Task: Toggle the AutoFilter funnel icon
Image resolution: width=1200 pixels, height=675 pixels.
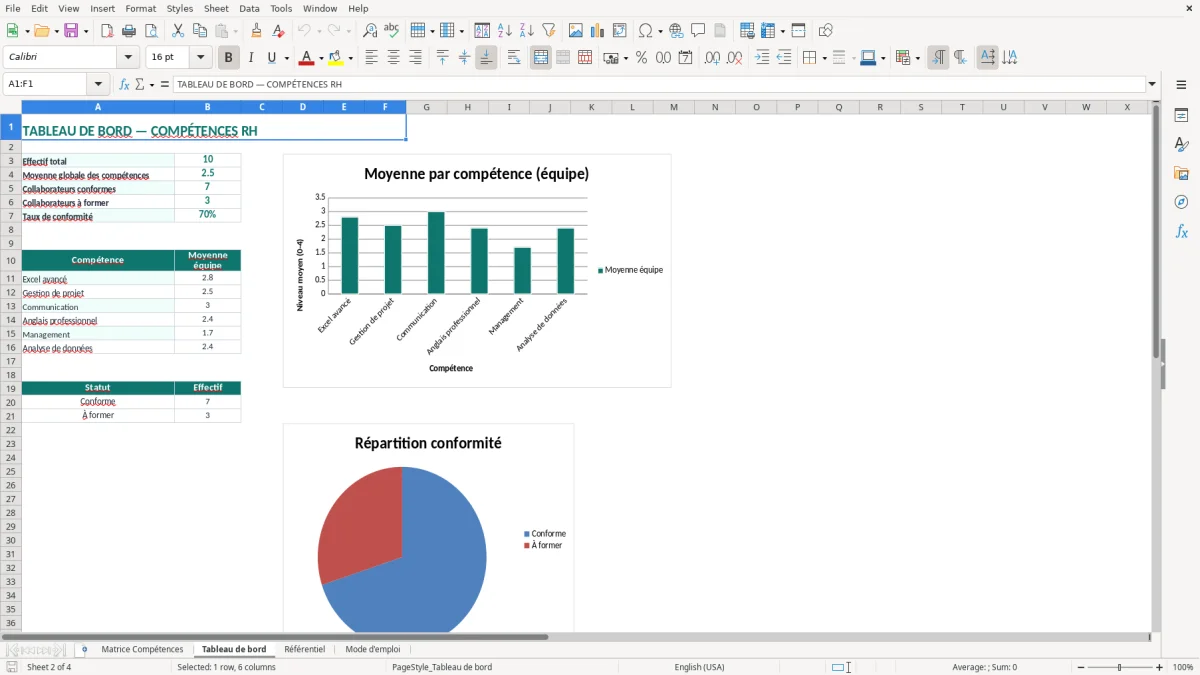Action: [x=549, y=31]
